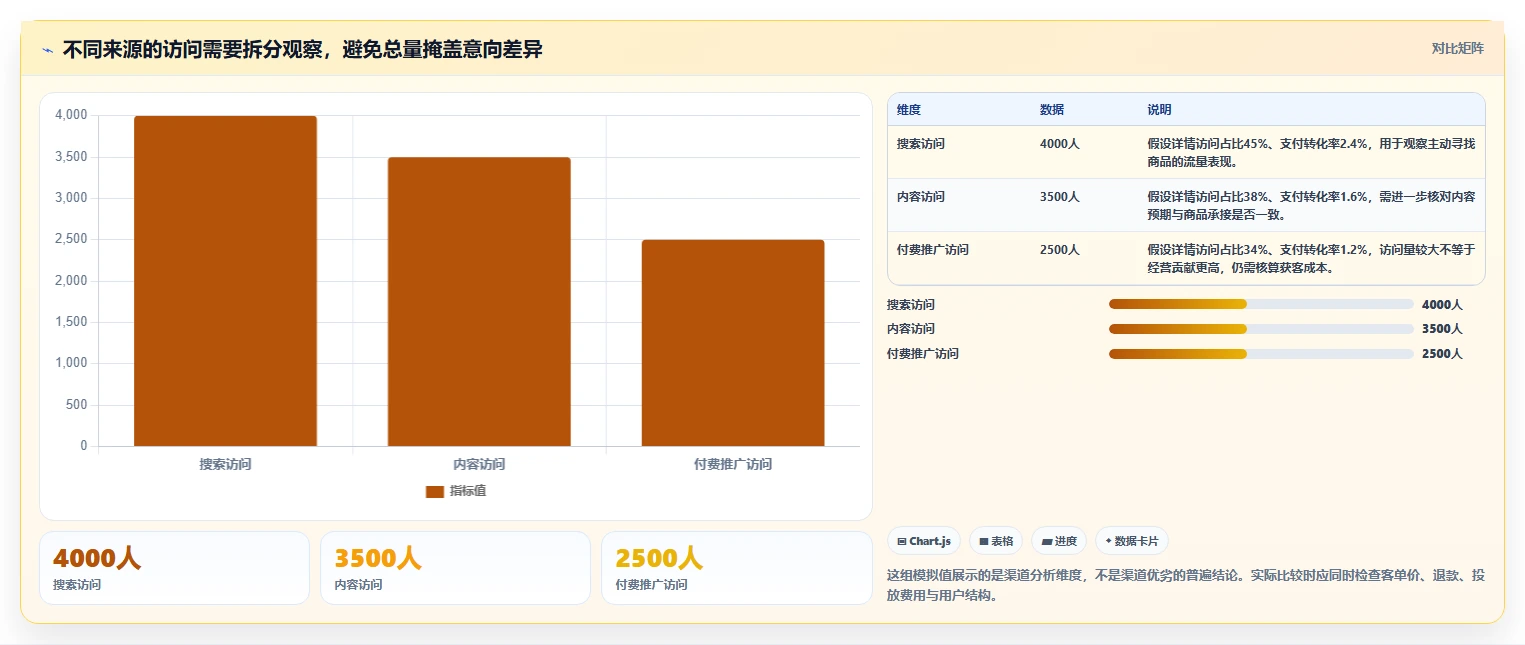Image resolution: width=1525 pixels, height=645 pixels.
Task: Click the 进度 tag chip
Action: tap(1059, 541)
